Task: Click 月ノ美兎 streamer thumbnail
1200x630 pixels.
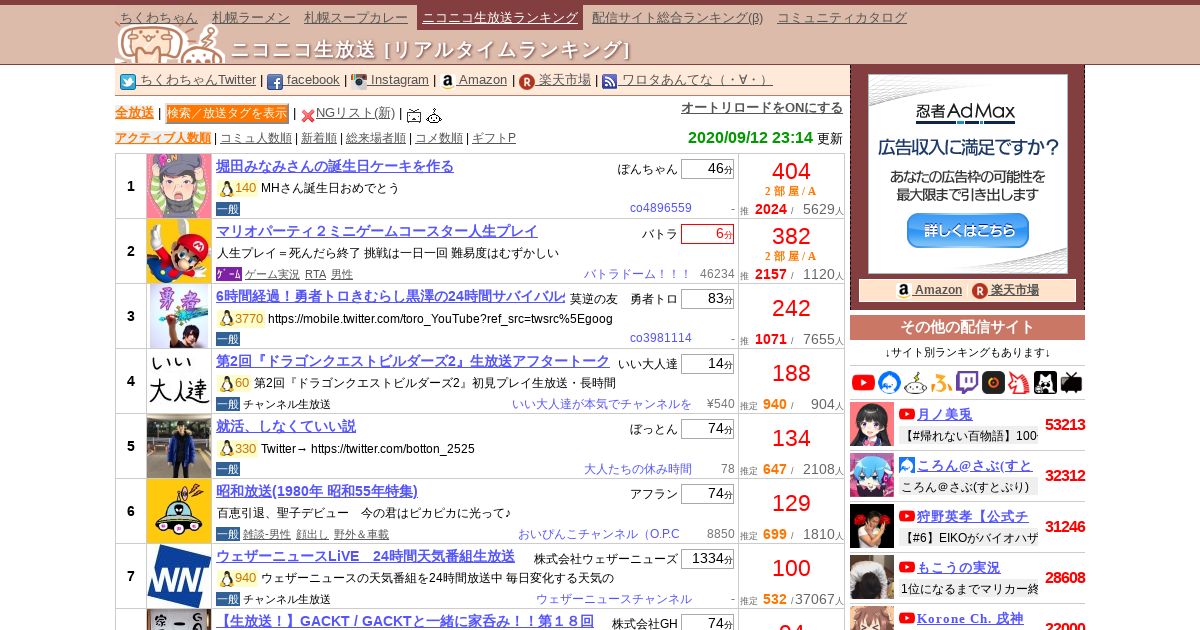Action: tap(872, 424)
